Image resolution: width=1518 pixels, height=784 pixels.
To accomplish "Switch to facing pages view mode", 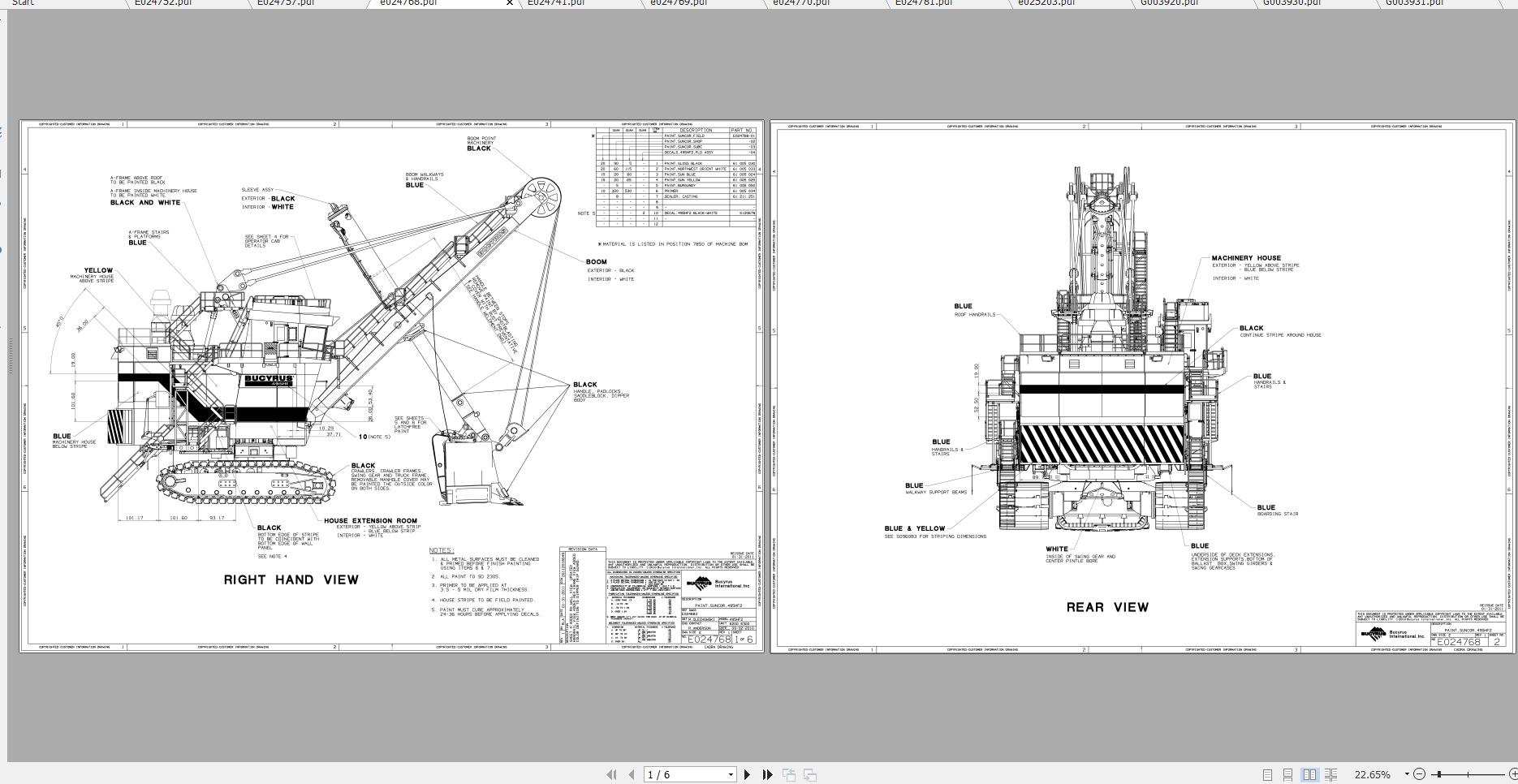I will [x=1311, y=773].
